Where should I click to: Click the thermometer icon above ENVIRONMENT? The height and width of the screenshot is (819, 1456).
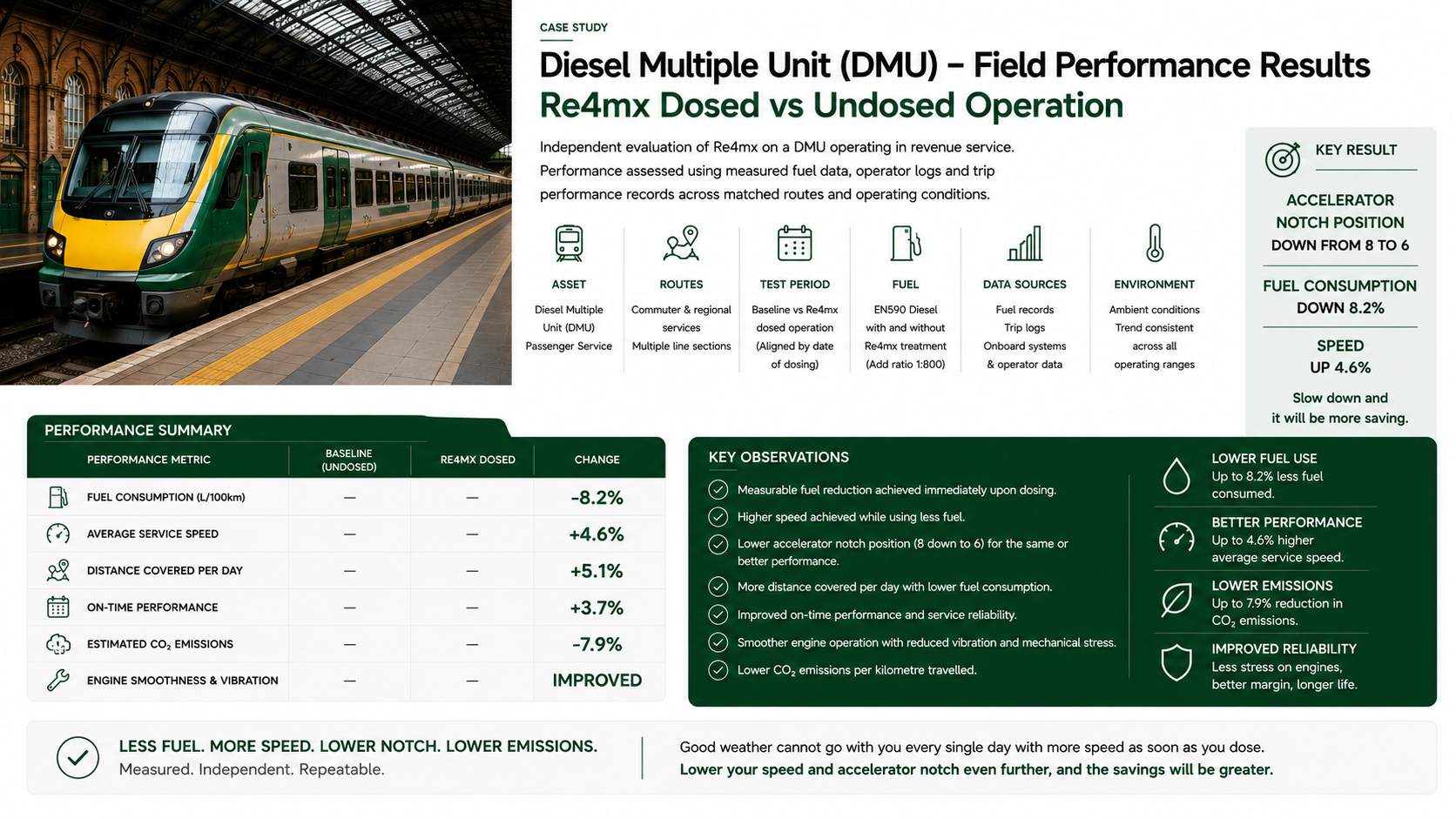(1155, 244)
